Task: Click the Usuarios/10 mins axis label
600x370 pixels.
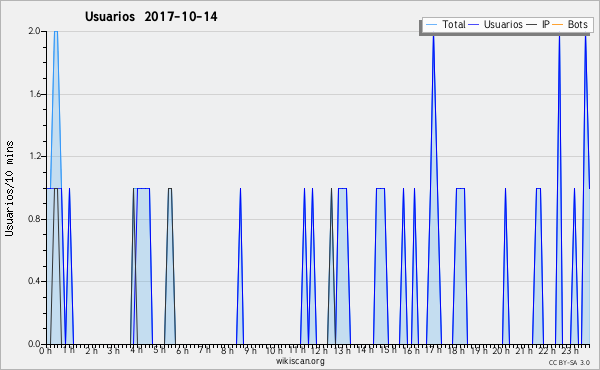Action: coord(9,188)
